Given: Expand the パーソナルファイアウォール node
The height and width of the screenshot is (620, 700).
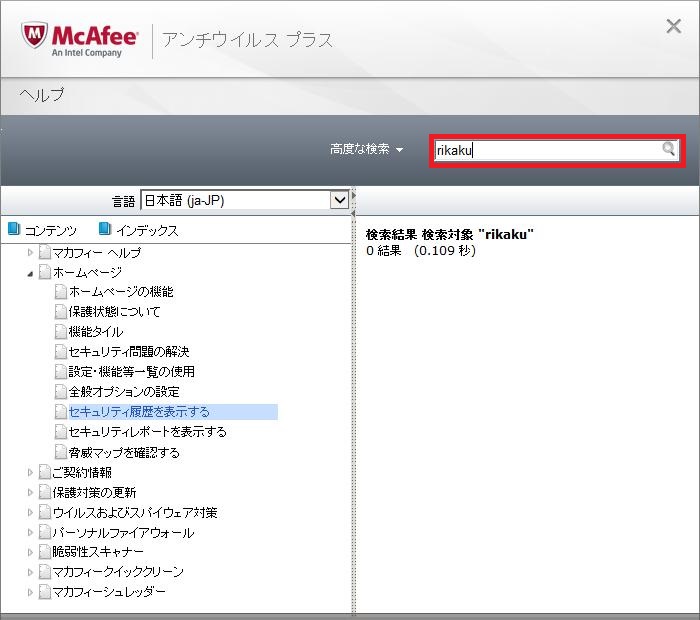Looking at the screenshot, I should [x=30, y=533].
